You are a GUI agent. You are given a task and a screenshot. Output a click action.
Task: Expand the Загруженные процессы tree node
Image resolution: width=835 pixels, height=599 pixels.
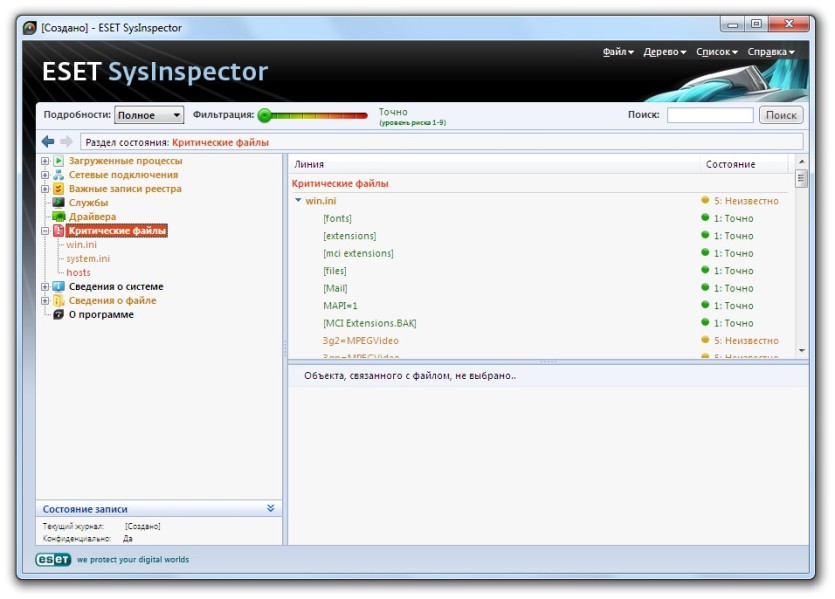point(45,161)
